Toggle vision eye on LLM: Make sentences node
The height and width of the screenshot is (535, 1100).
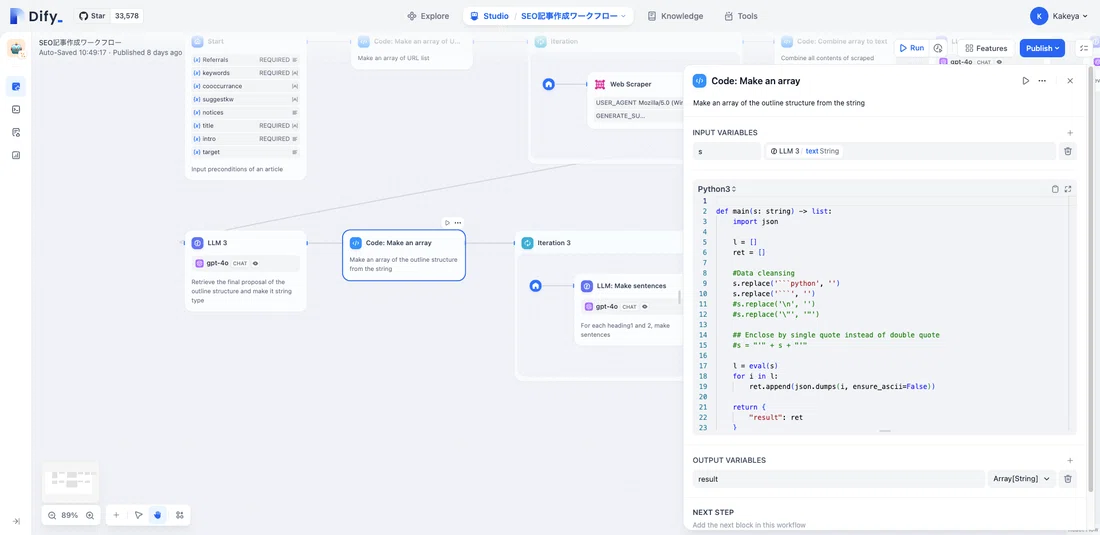click(x=644, y=306)
